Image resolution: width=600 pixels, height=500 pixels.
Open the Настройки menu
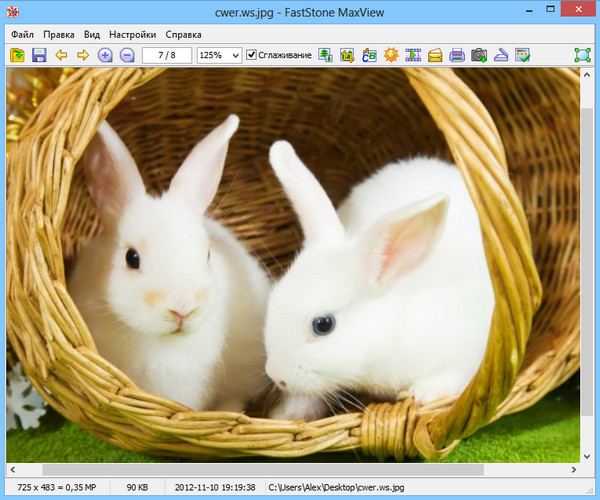[x=132, y=33]
